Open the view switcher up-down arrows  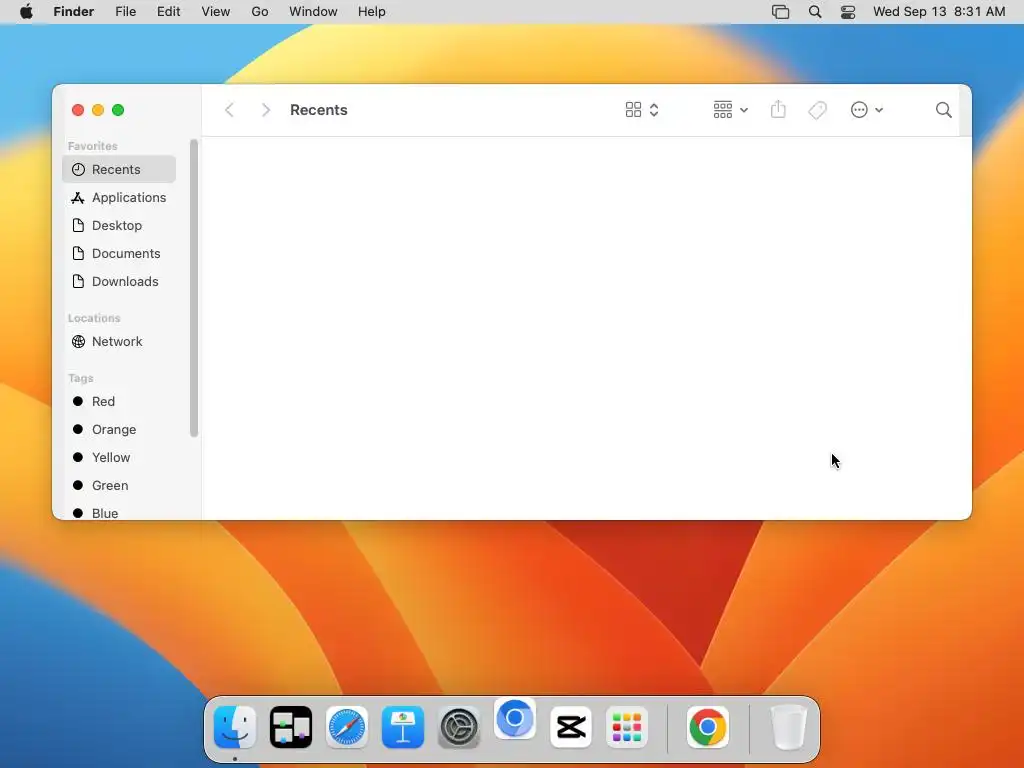(x=654, y=110)
